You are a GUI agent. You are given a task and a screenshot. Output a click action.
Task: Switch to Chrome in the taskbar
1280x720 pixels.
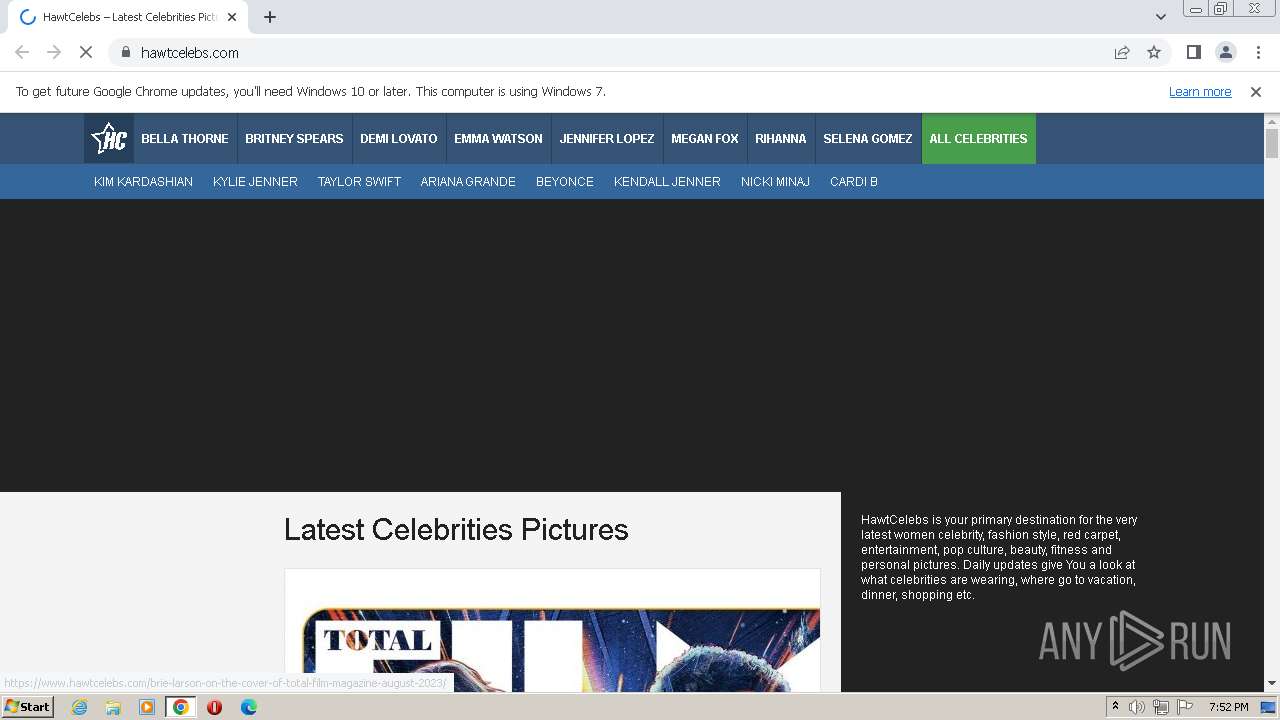pos(181,707)
